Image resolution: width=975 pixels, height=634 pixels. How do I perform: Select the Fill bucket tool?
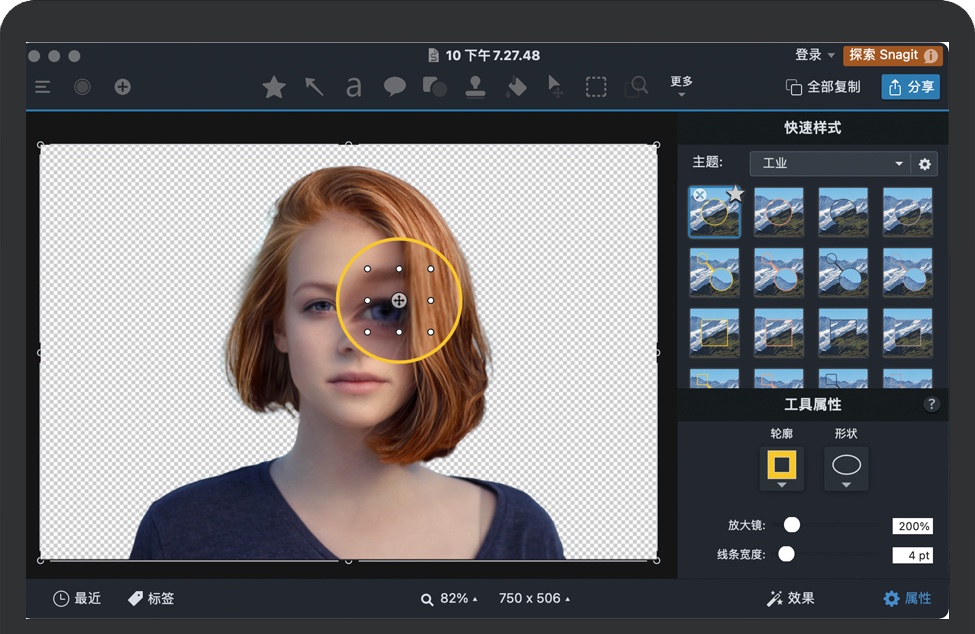point(516,87)
